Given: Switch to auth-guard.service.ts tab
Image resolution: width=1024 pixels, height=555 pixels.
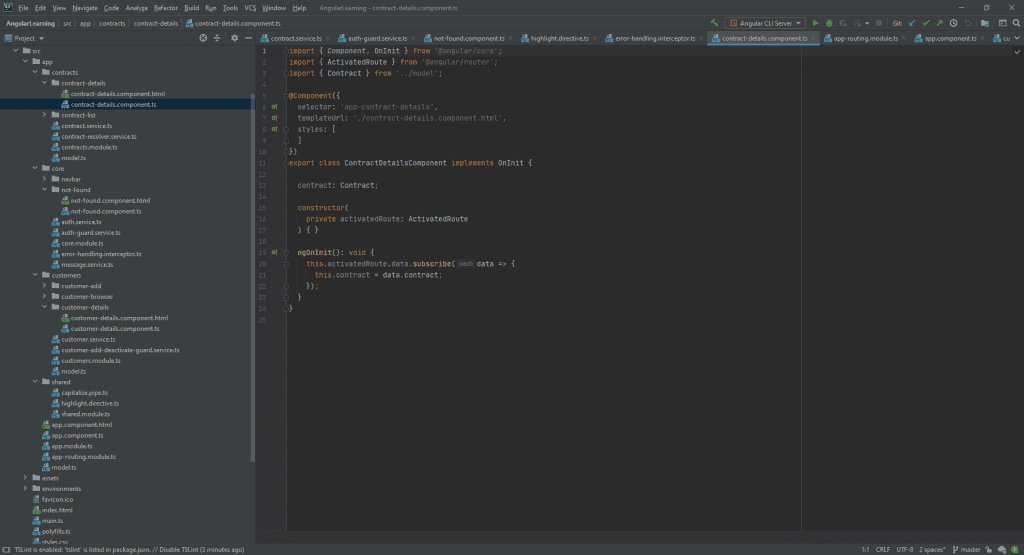Looking at the screenshot, I should point(377,39).
